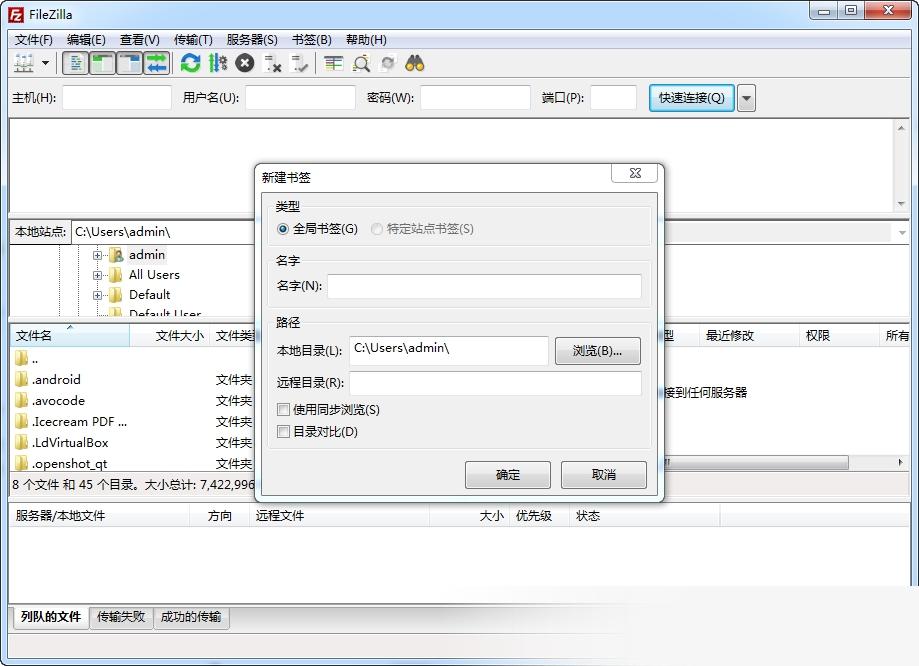This screenshot has height=666, width=919.
Task: Switch to the 成功的传输 tab
Action: point(191,617)
